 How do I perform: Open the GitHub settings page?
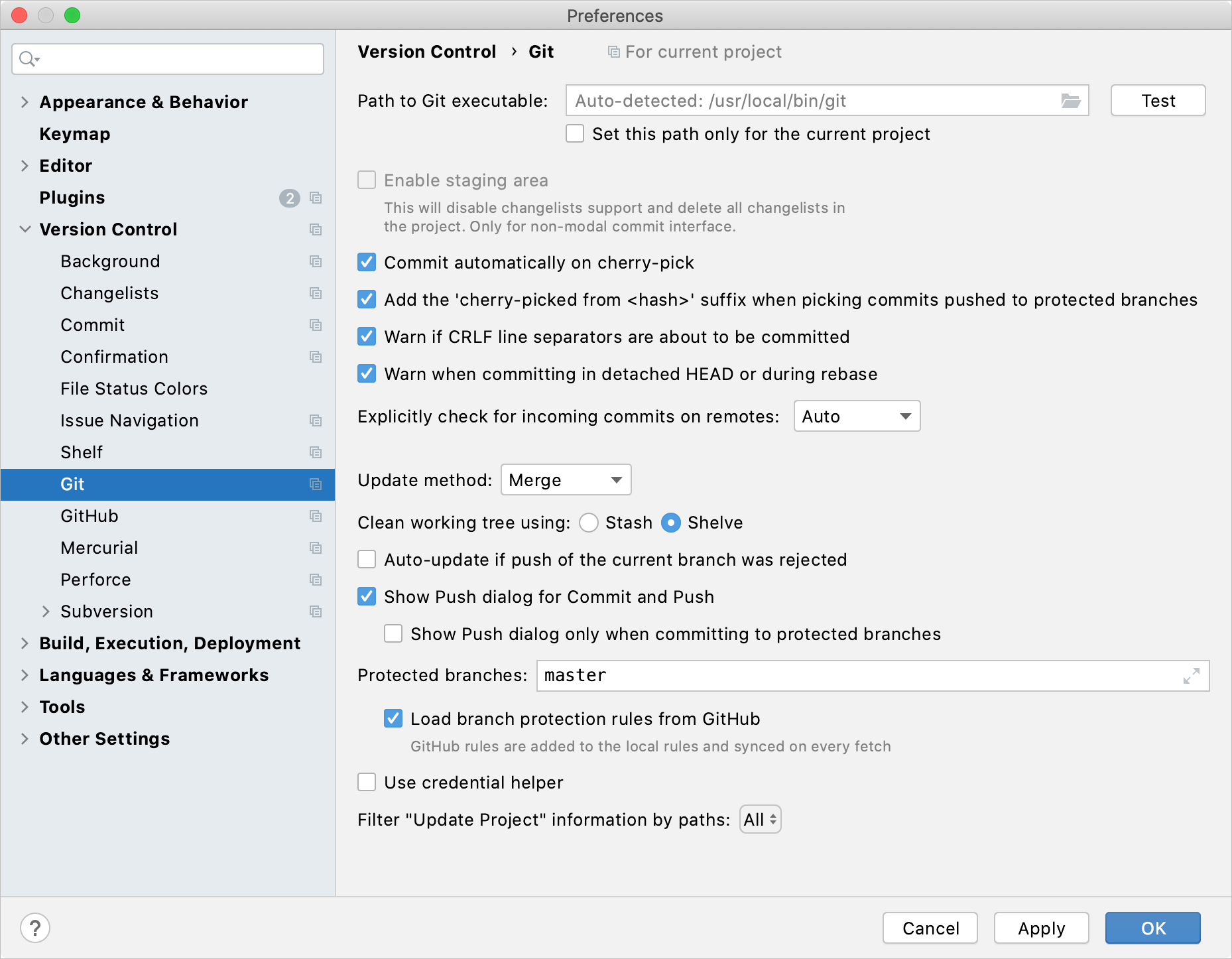pyautogui.click(x=90, y=516)
